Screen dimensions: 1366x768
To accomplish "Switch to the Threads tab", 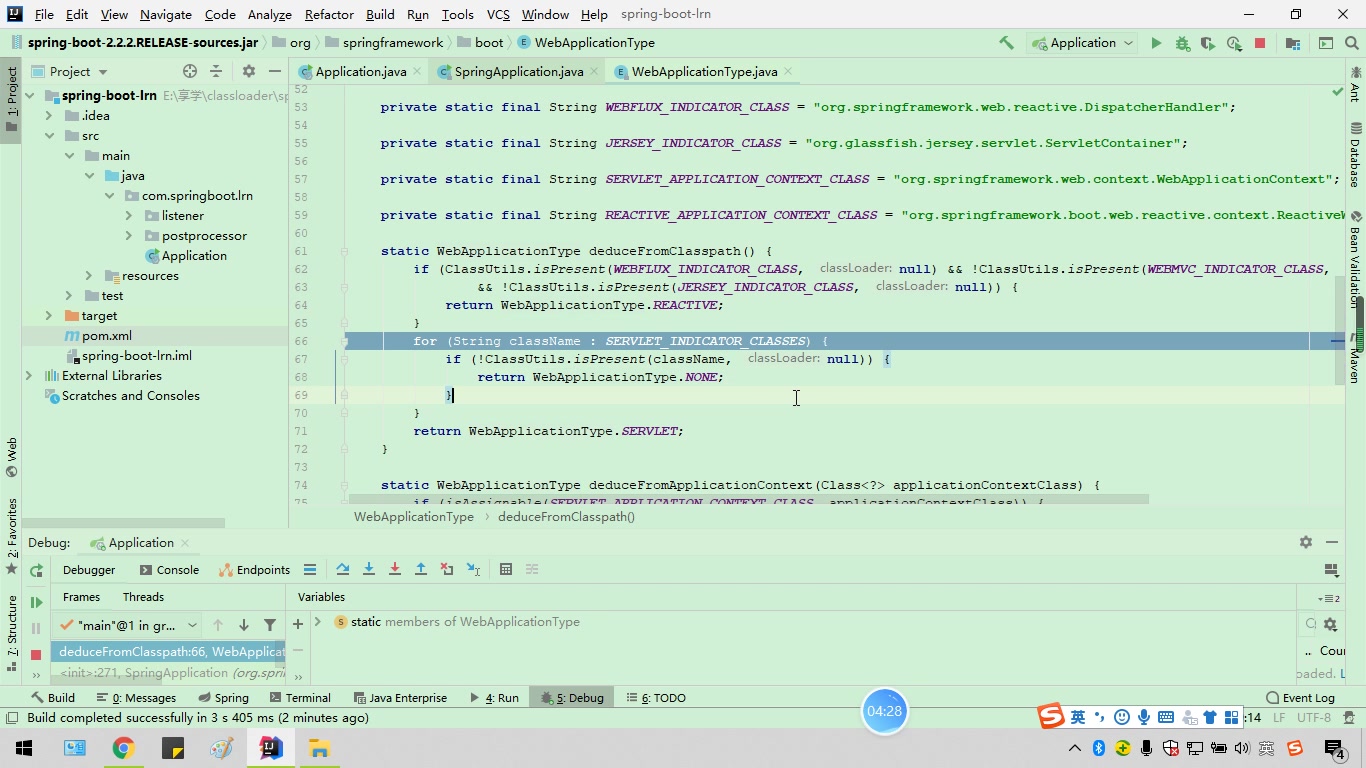I will point(143,597).
